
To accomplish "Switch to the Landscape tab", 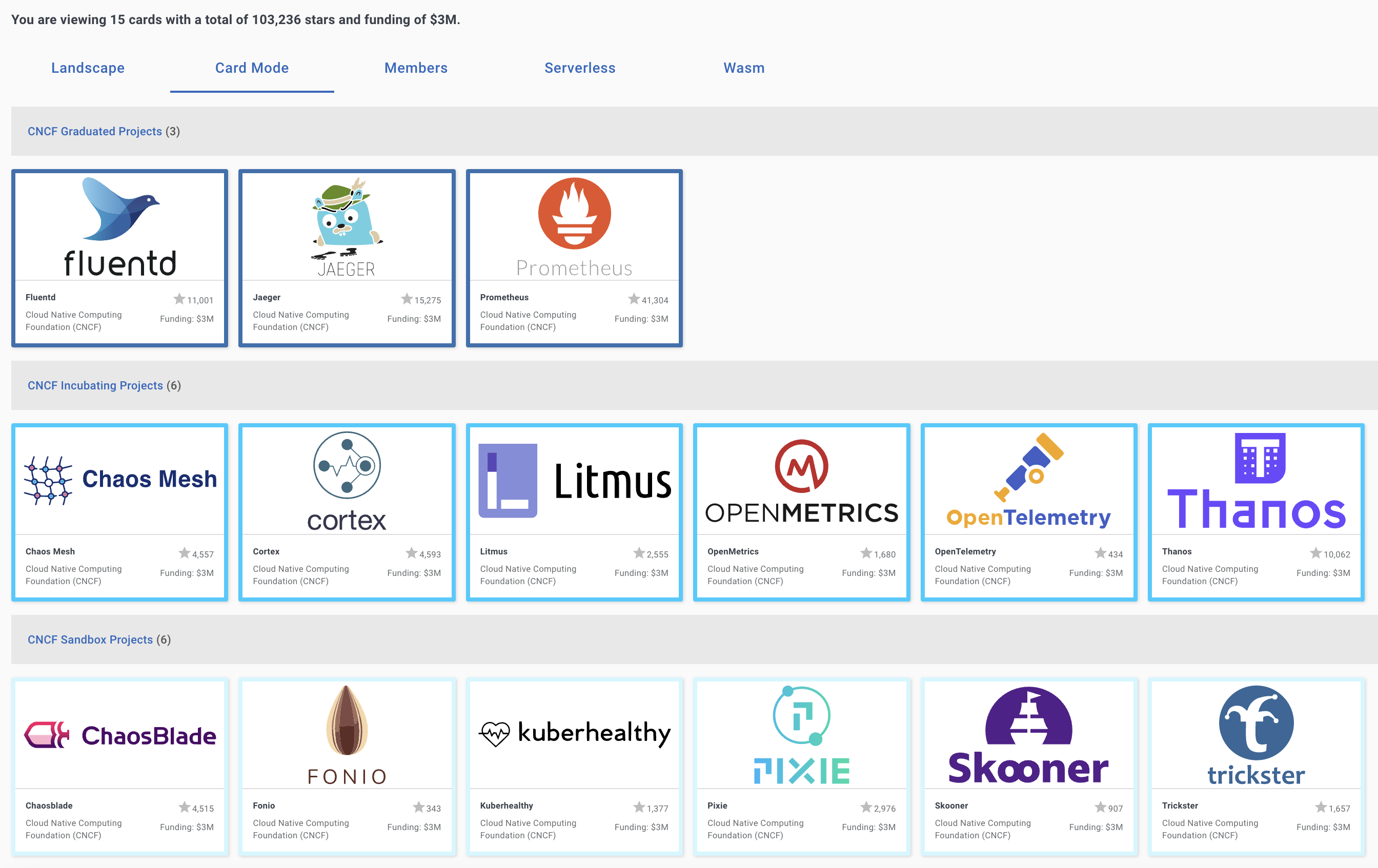I will point(88,68).
